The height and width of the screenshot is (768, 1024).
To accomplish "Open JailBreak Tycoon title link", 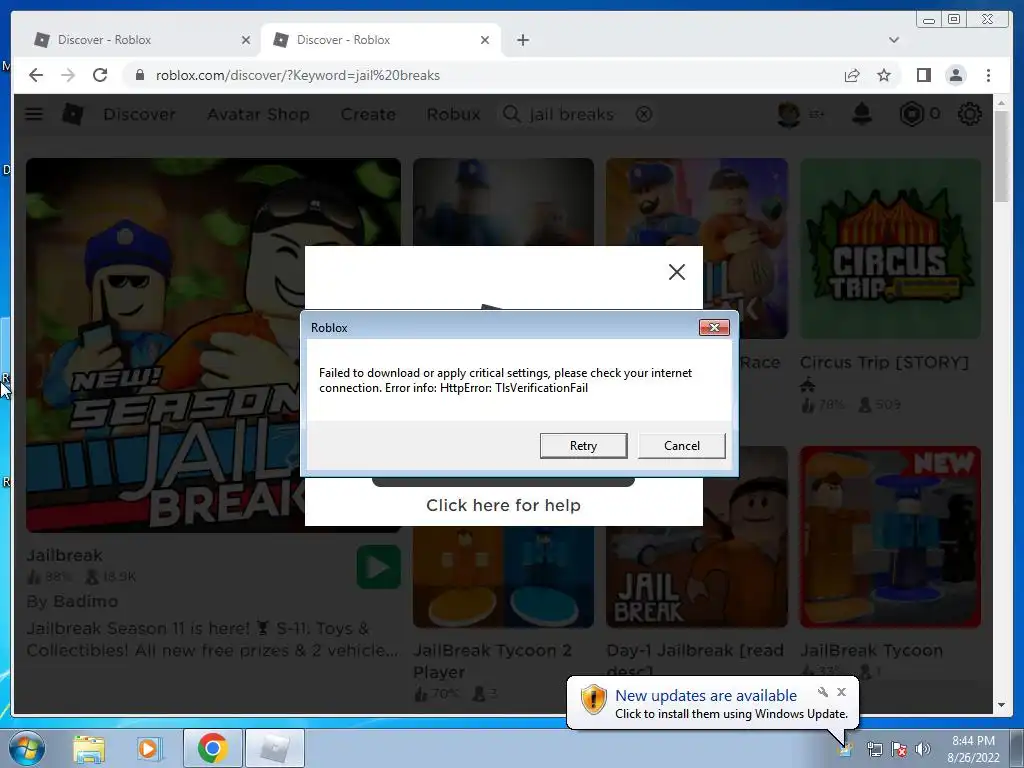I will (871, 650).
